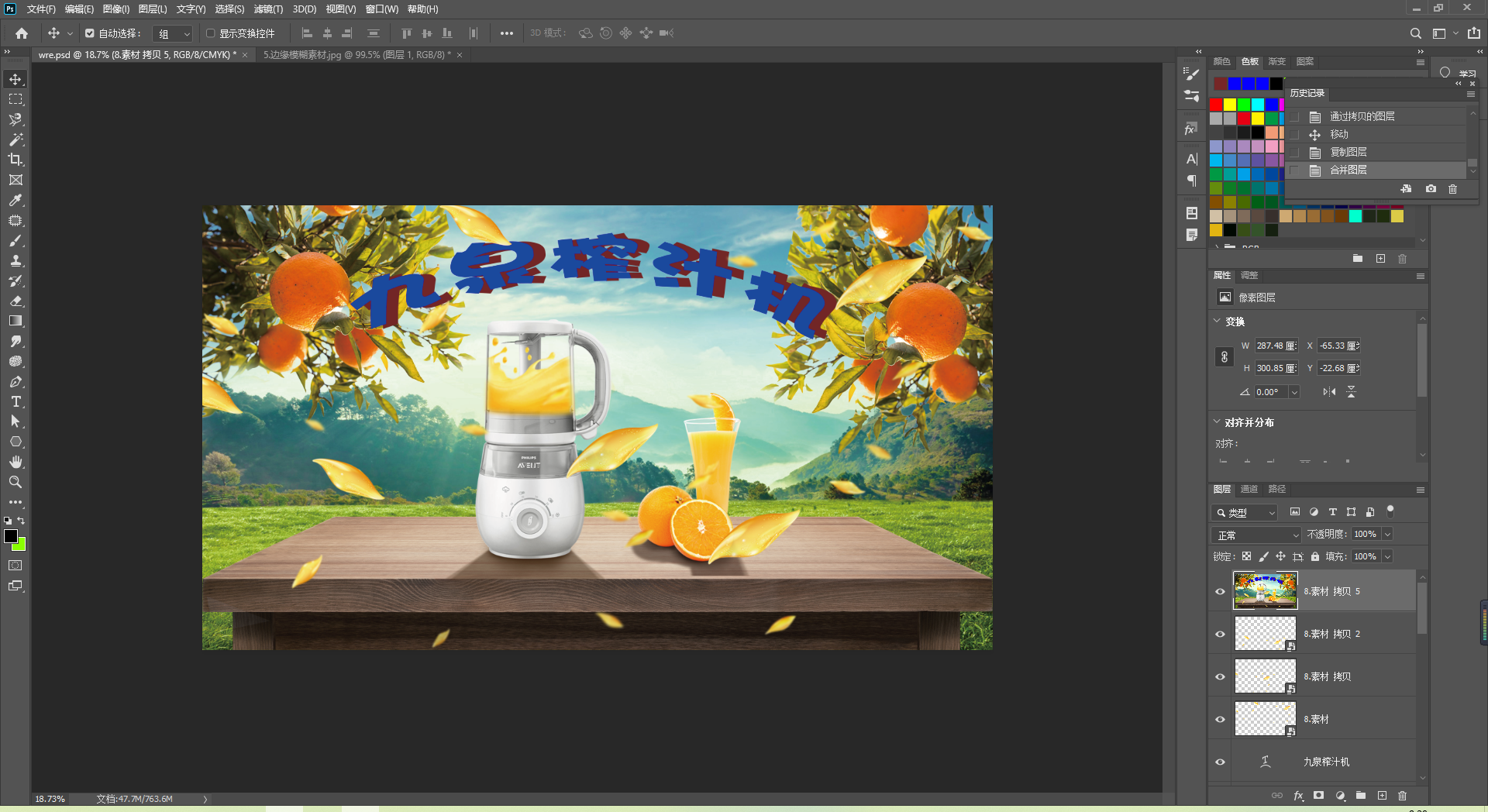Image resolution: width=1488 pixels, height=812 pixels.
Task: Open the 类型 layer filter dropdown
Action: (1245, 512)
